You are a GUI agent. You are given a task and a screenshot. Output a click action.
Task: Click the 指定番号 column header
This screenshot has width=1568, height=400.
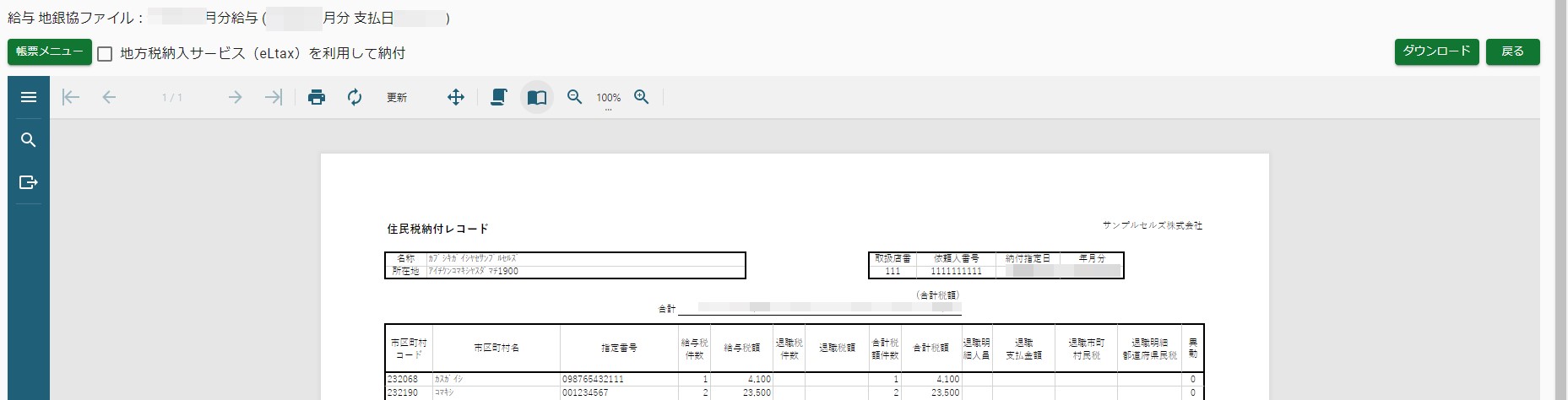(x=619, y=348)
